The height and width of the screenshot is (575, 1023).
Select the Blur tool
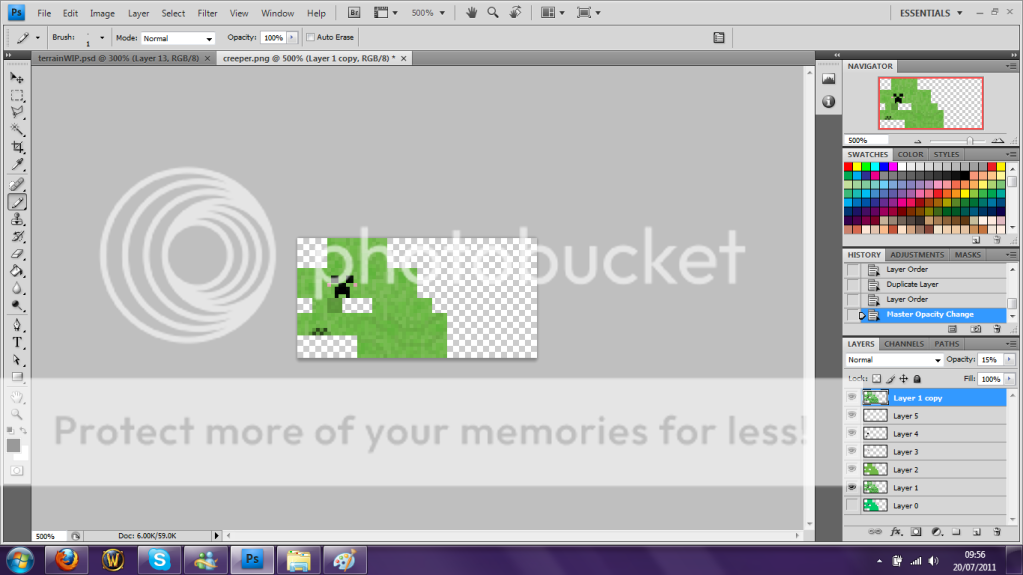click(x=17, y=288)
